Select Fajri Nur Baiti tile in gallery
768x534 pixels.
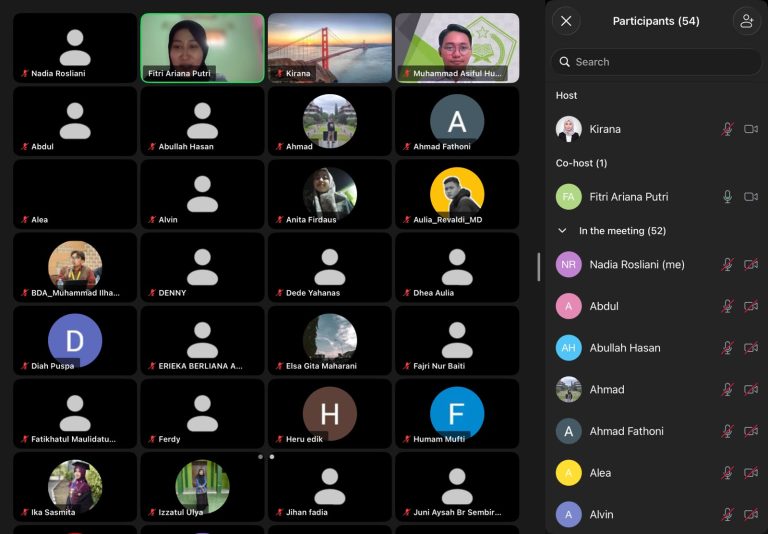tap(457, 340)
